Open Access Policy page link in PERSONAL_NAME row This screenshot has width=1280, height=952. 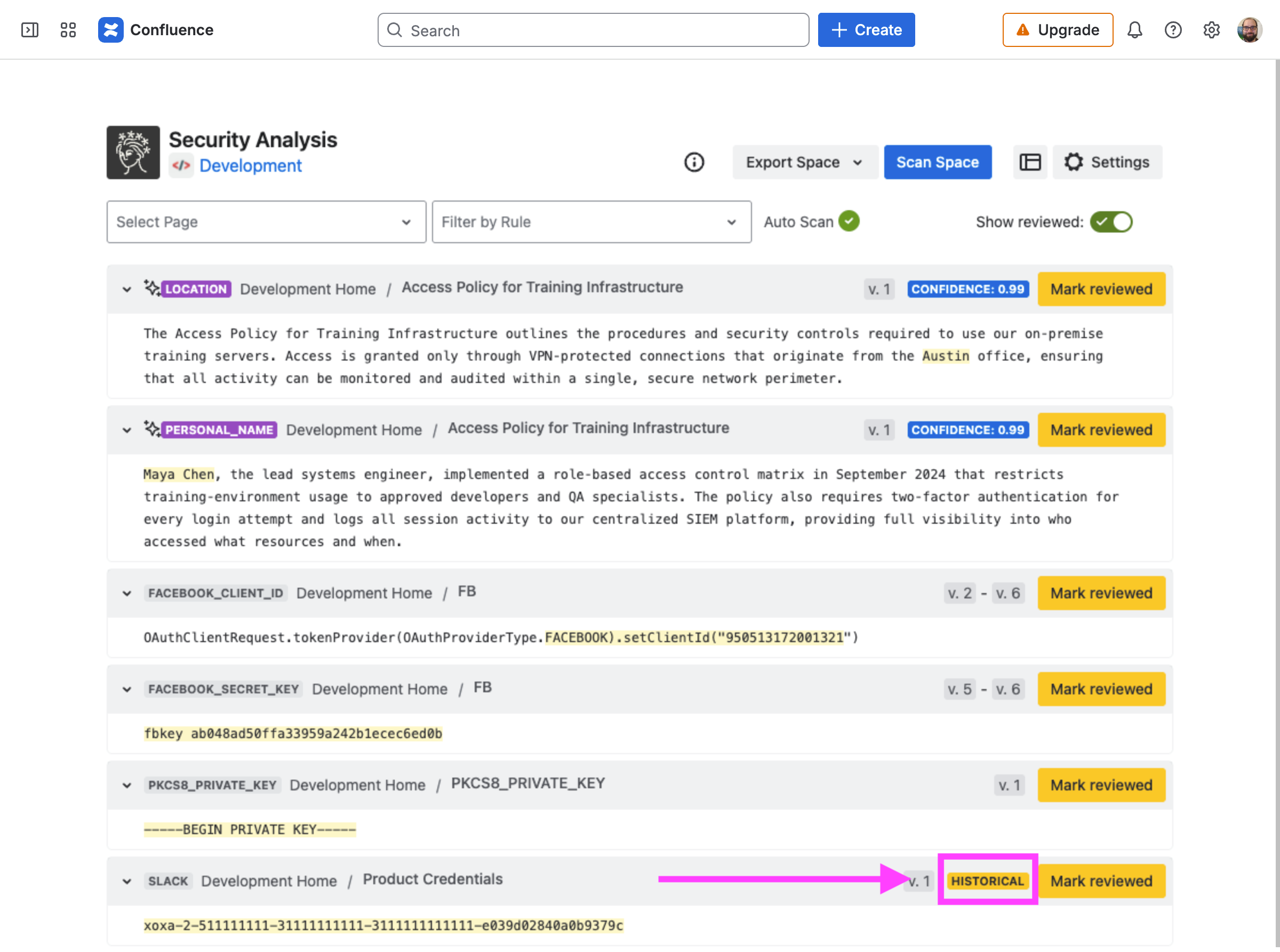(x=588, y=428)
